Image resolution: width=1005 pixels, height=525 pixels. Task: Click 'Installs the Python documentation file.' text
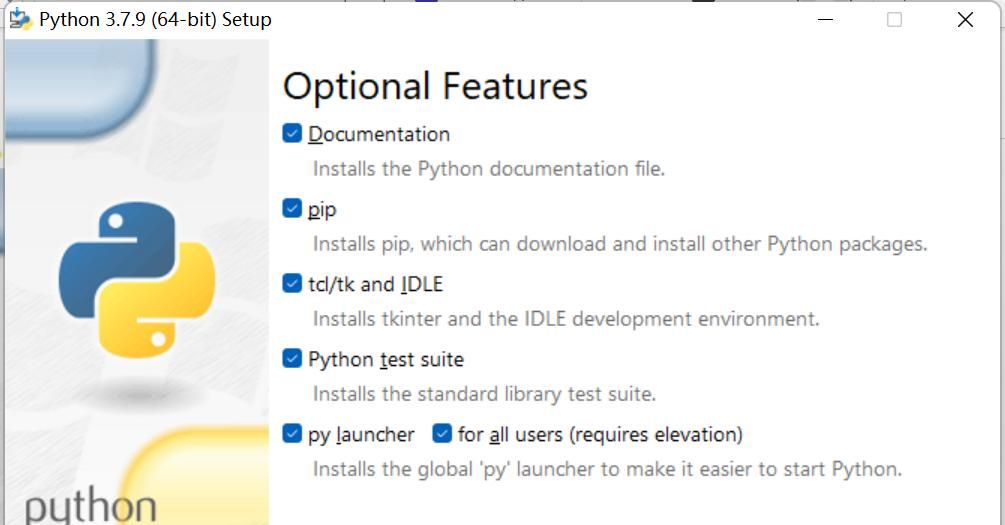point(489,169)
